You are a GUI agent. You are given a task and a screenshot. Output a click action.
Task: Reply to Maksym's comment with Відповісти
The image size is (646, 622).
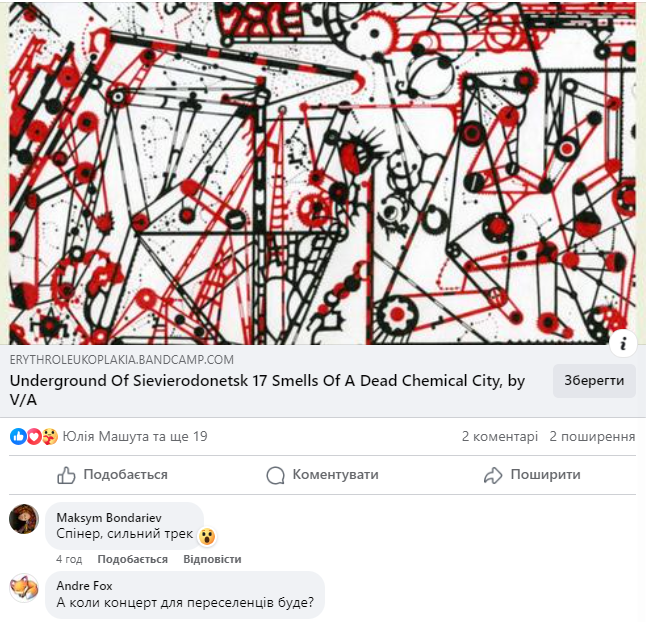coord(212,559)
